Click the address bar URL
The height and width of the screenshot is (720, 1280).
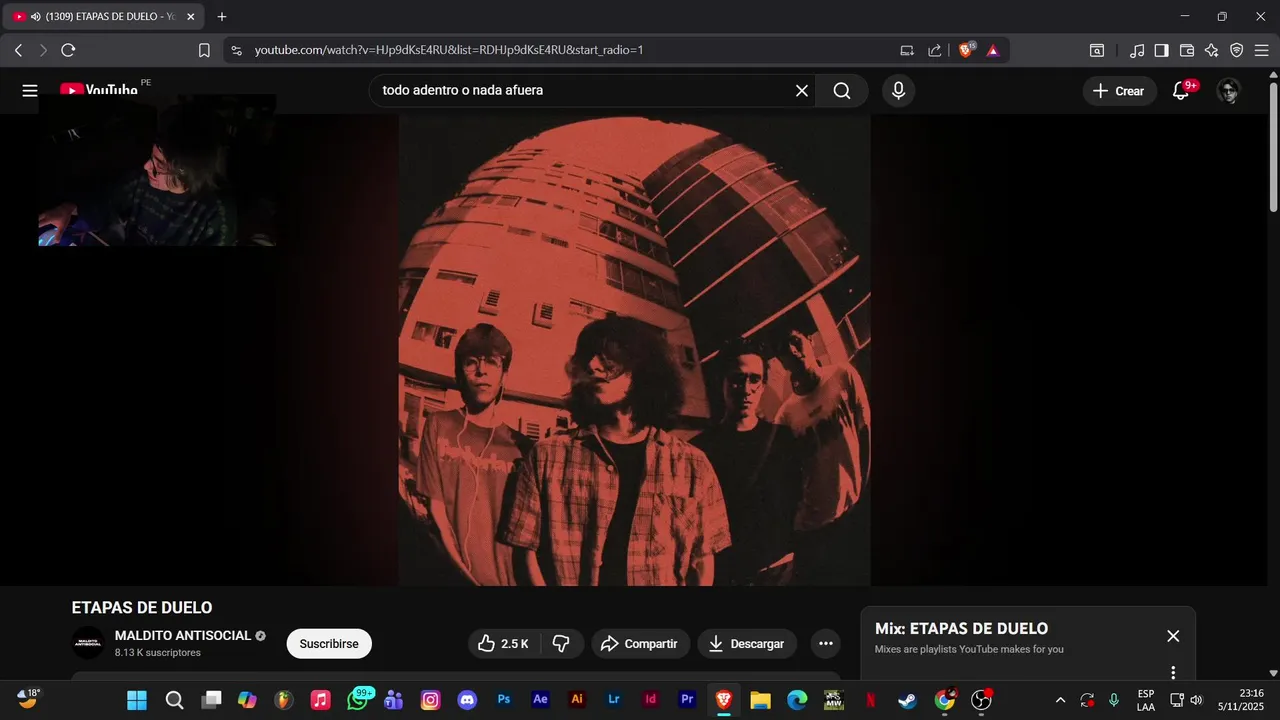pos(449,50)
